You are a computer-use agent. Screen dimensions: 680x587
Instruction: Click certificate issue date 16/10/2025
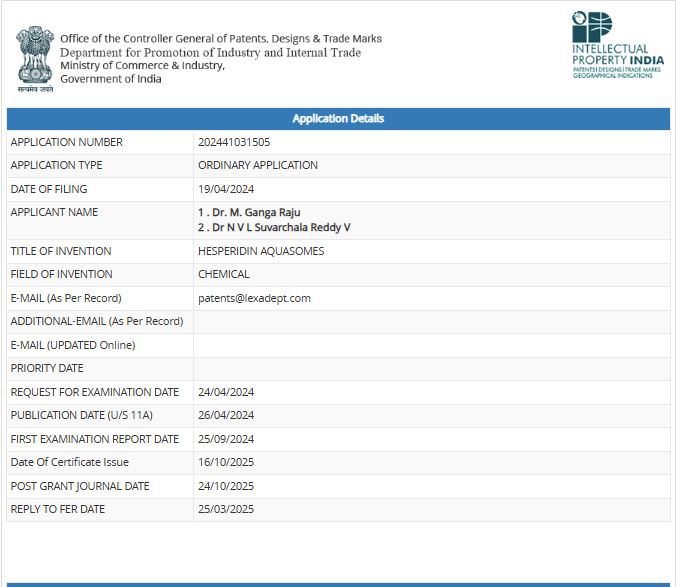226,462
